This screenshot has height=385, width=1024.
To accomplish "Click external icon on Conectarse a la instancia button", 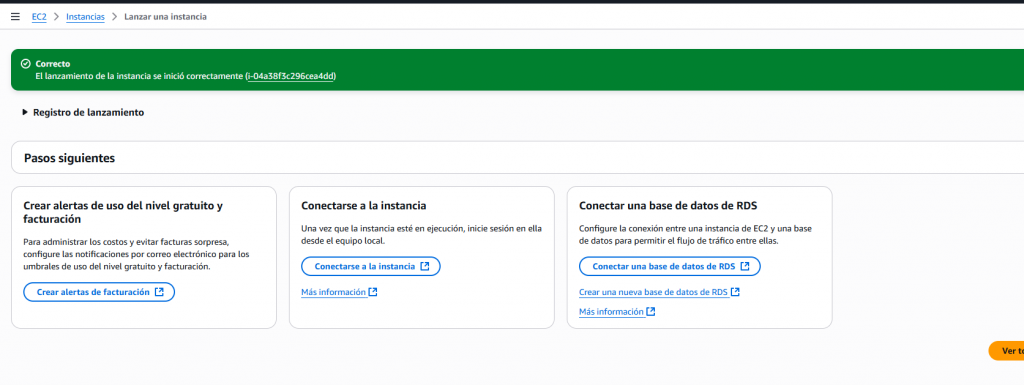I will point(425,266).
